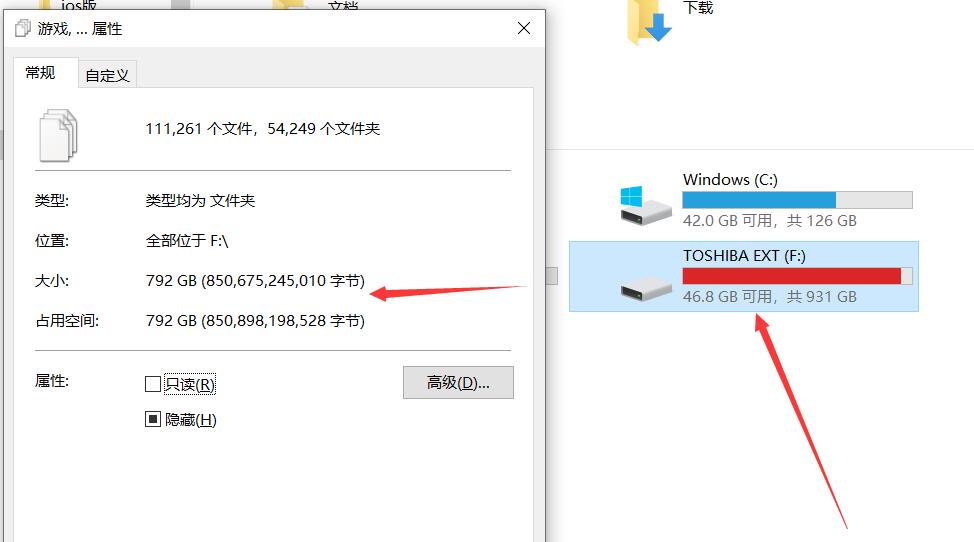Image resolution: width=974 pixels, height=542 pixels.
Task: Click the 占用空间 size on disk value
Action: point(255,321)
